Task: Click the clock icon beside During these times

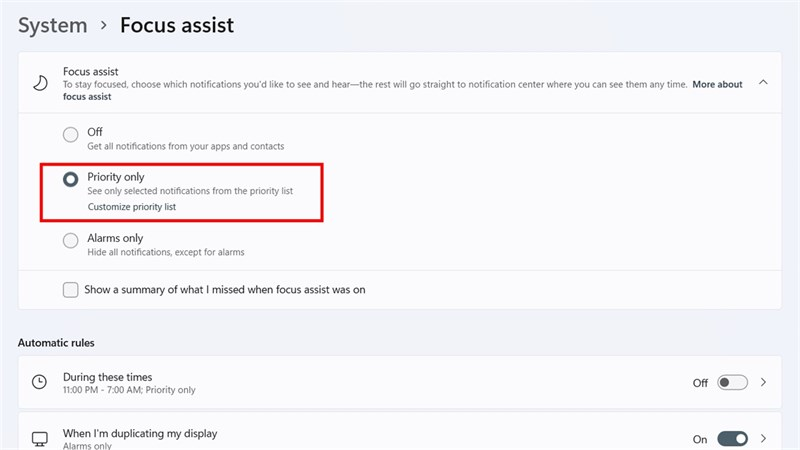Action: point(40,382)
